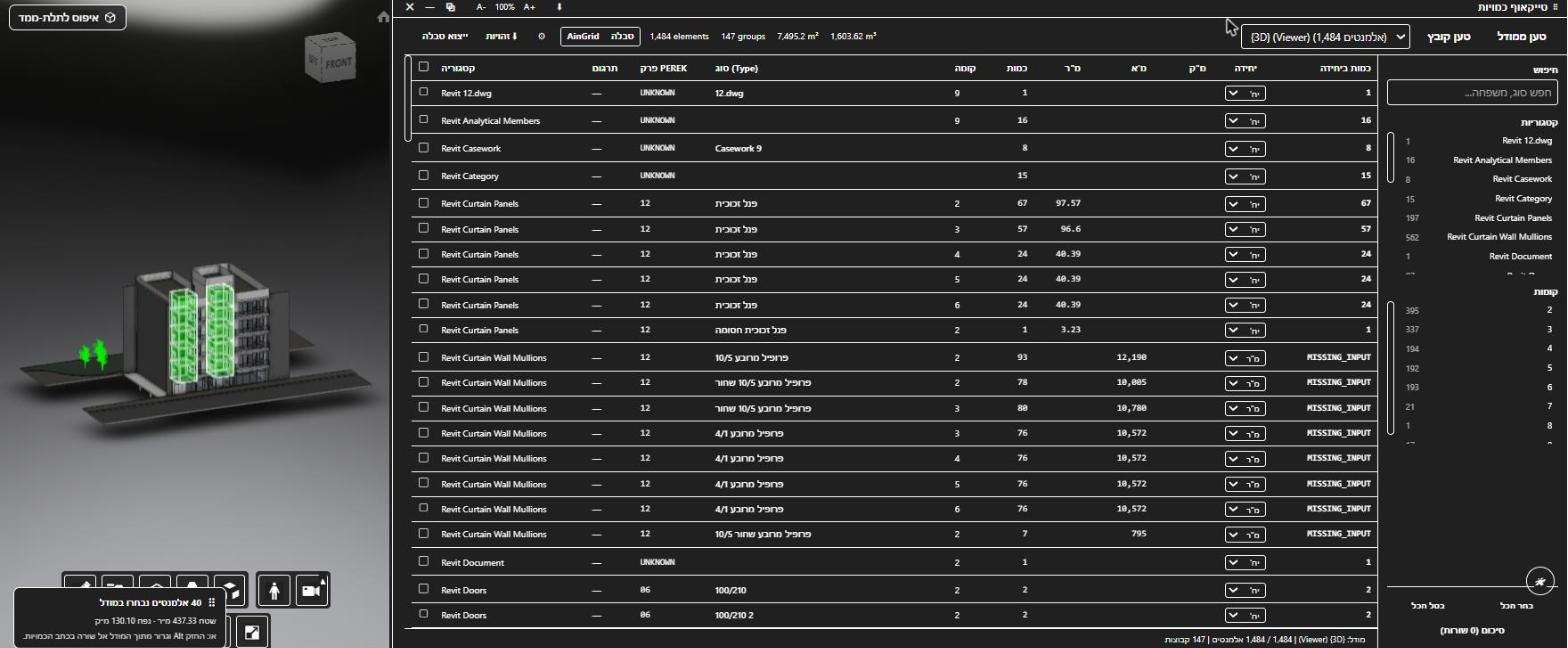Check the Revit Category row checkbox
The width and height of the screenshot is (1568, 648).
[424, 176]
